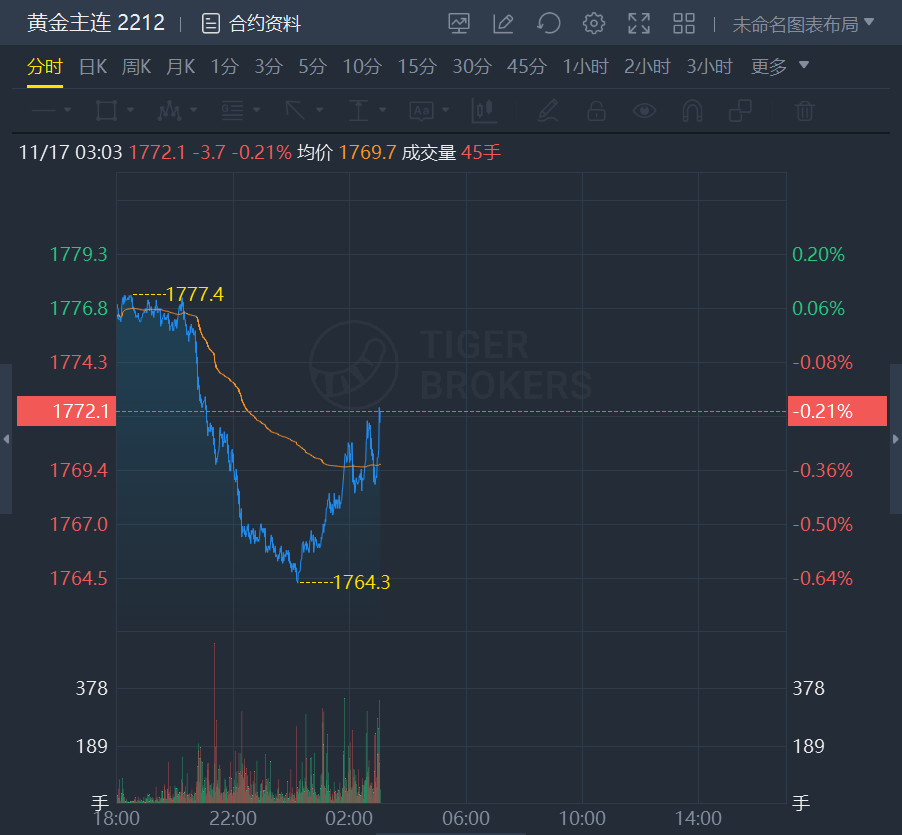902x835 pixels.
Task: Open the grid layout icon
Action: [x=684, y=23]
